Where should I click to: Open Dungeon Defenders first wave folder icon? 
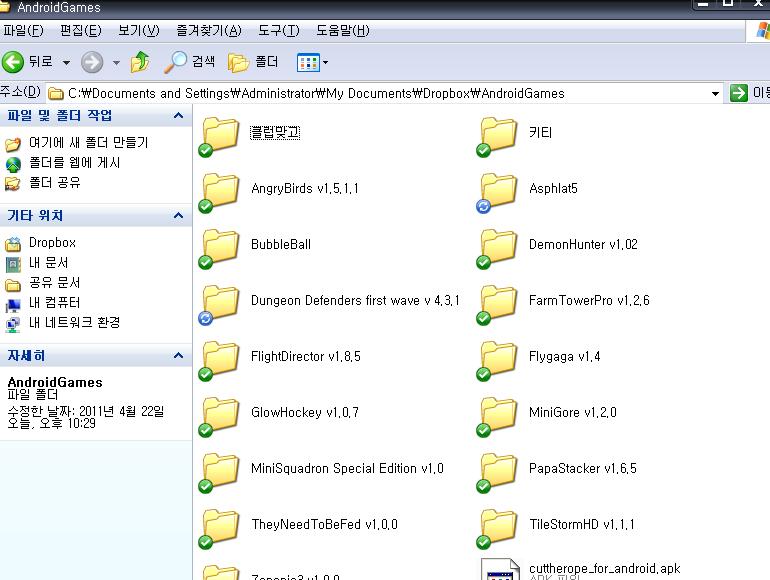point(220,304)
